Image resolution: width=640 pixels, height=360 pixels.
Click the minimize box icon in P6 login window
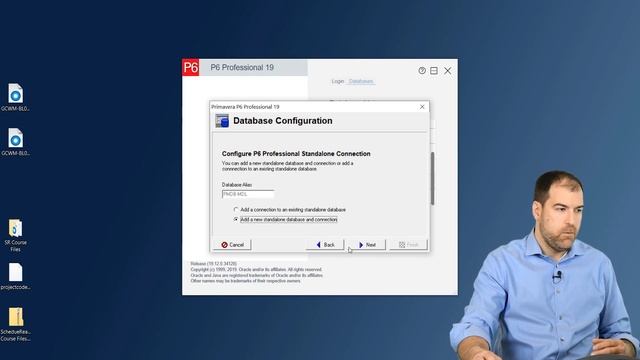434,71
